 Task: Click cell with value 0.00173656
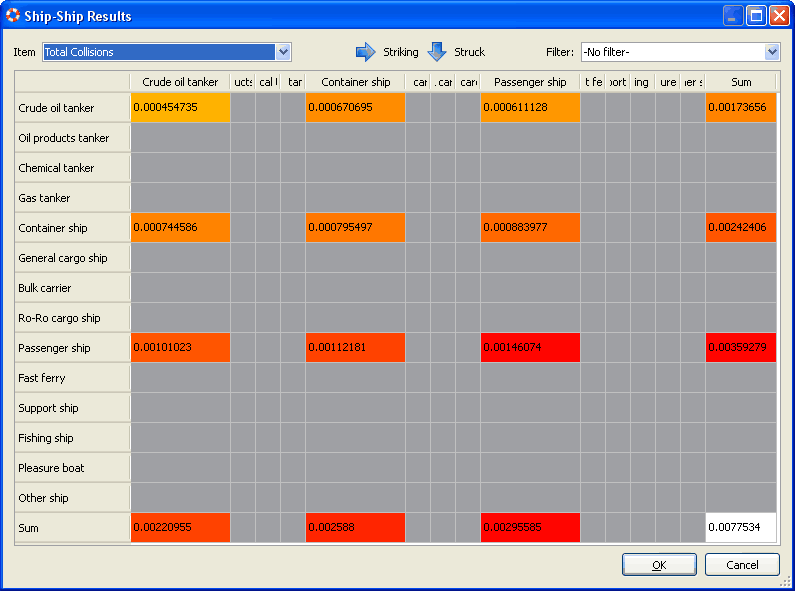[x=741, y=107]
